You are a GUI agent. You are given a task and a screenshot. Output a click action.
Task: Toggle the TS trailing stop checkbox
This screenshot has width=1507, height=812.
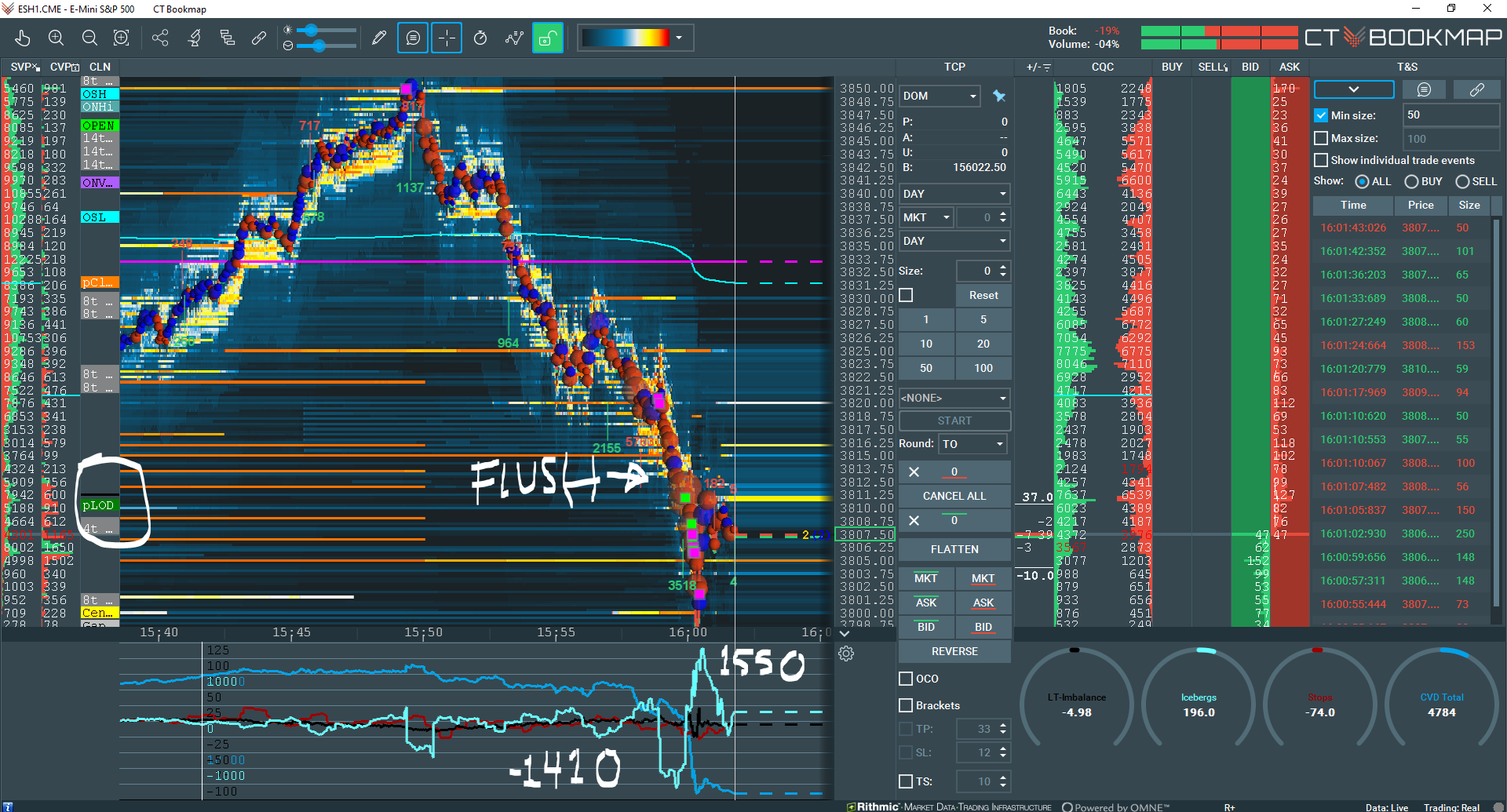pyautogui.click(x=906, y=781)
